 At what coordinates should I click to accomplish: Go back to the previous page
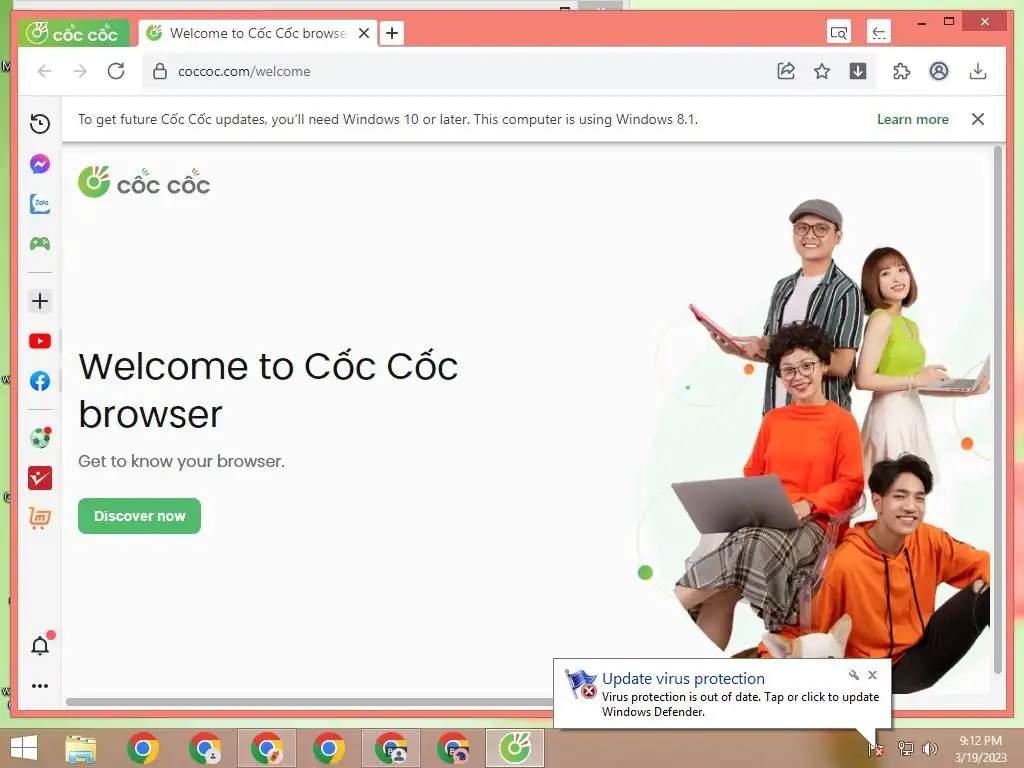(44, 71)
